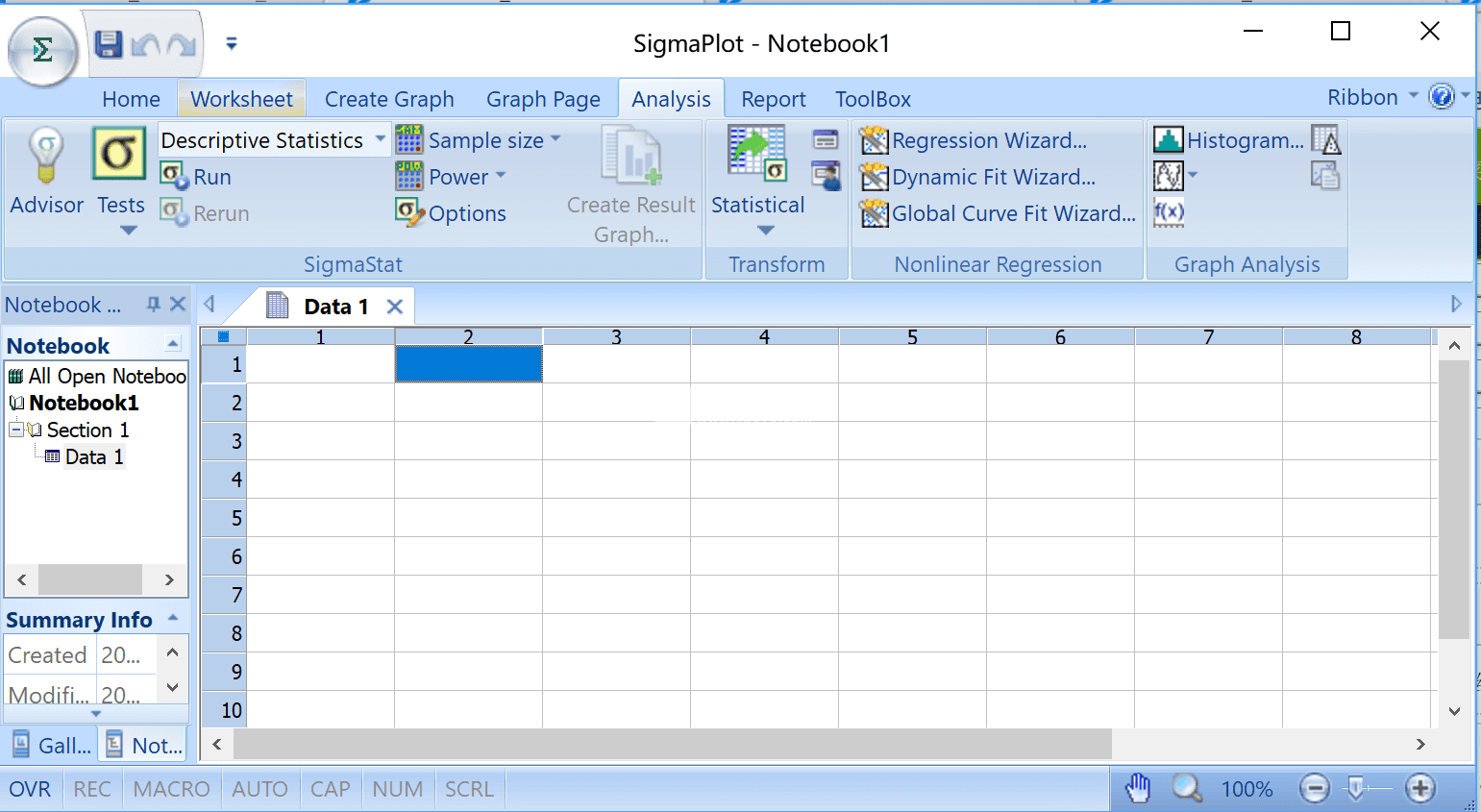Open the Advisor lightbulb tool

point(46,173)
